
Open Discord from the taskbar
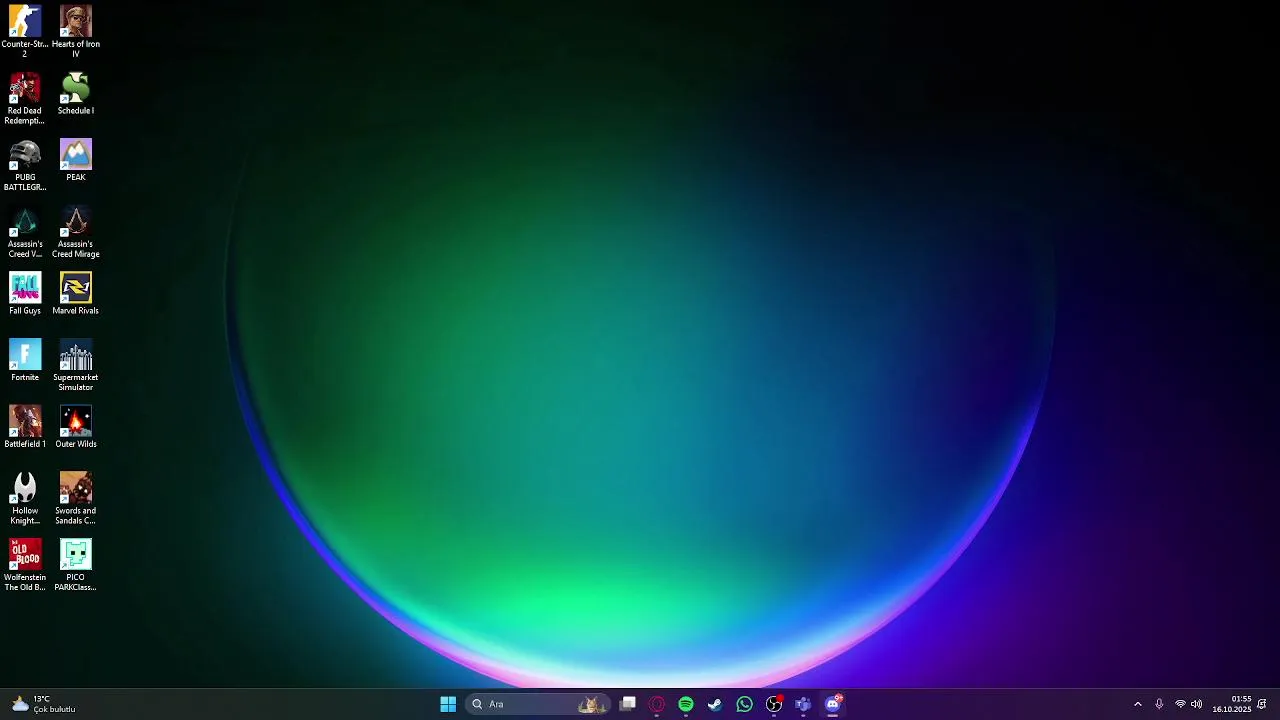coord(833,704)
